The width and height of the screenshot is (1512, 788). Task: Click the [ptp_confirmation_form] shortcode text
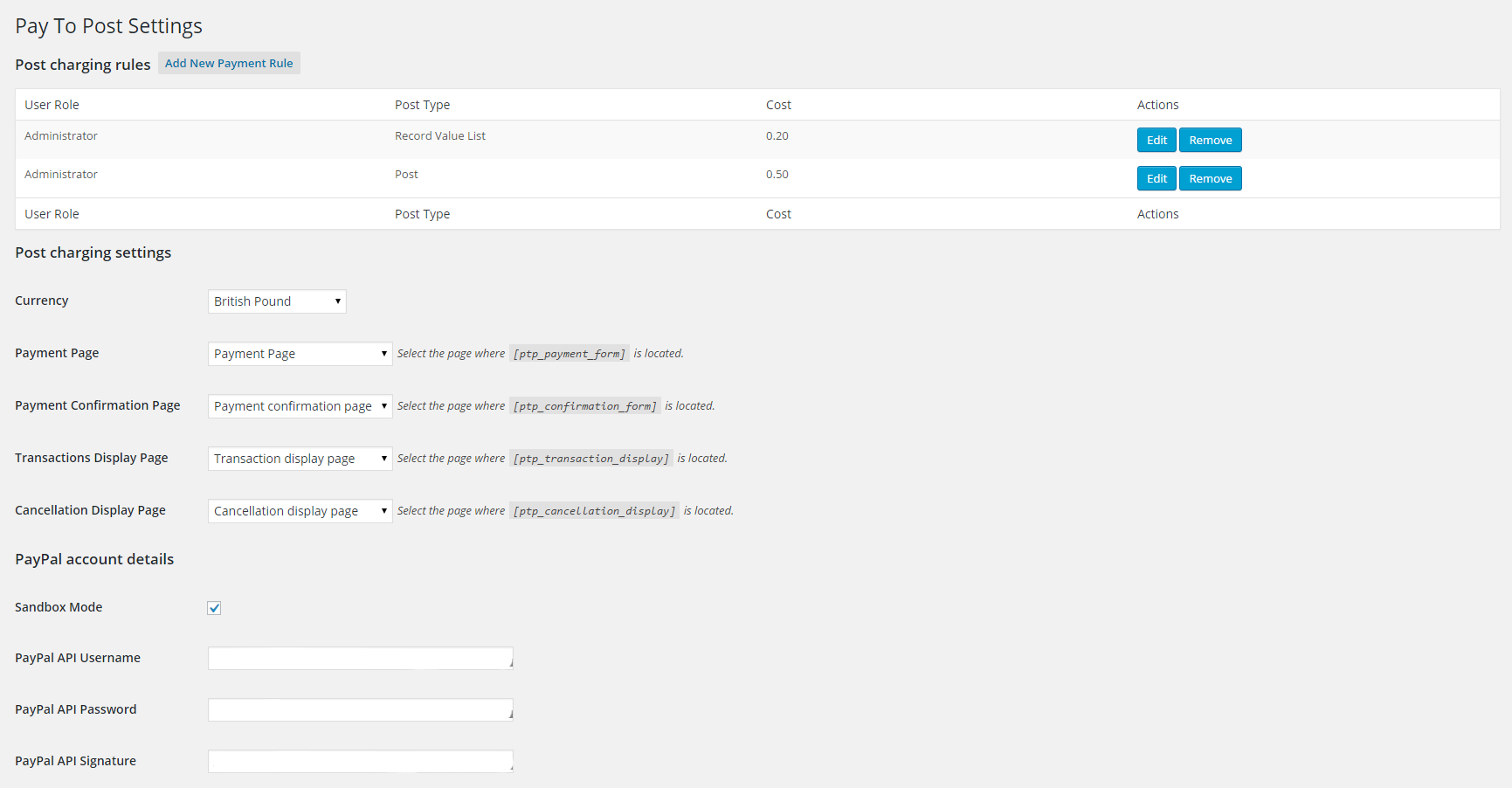pyautogui.click(x=585, y=406)
